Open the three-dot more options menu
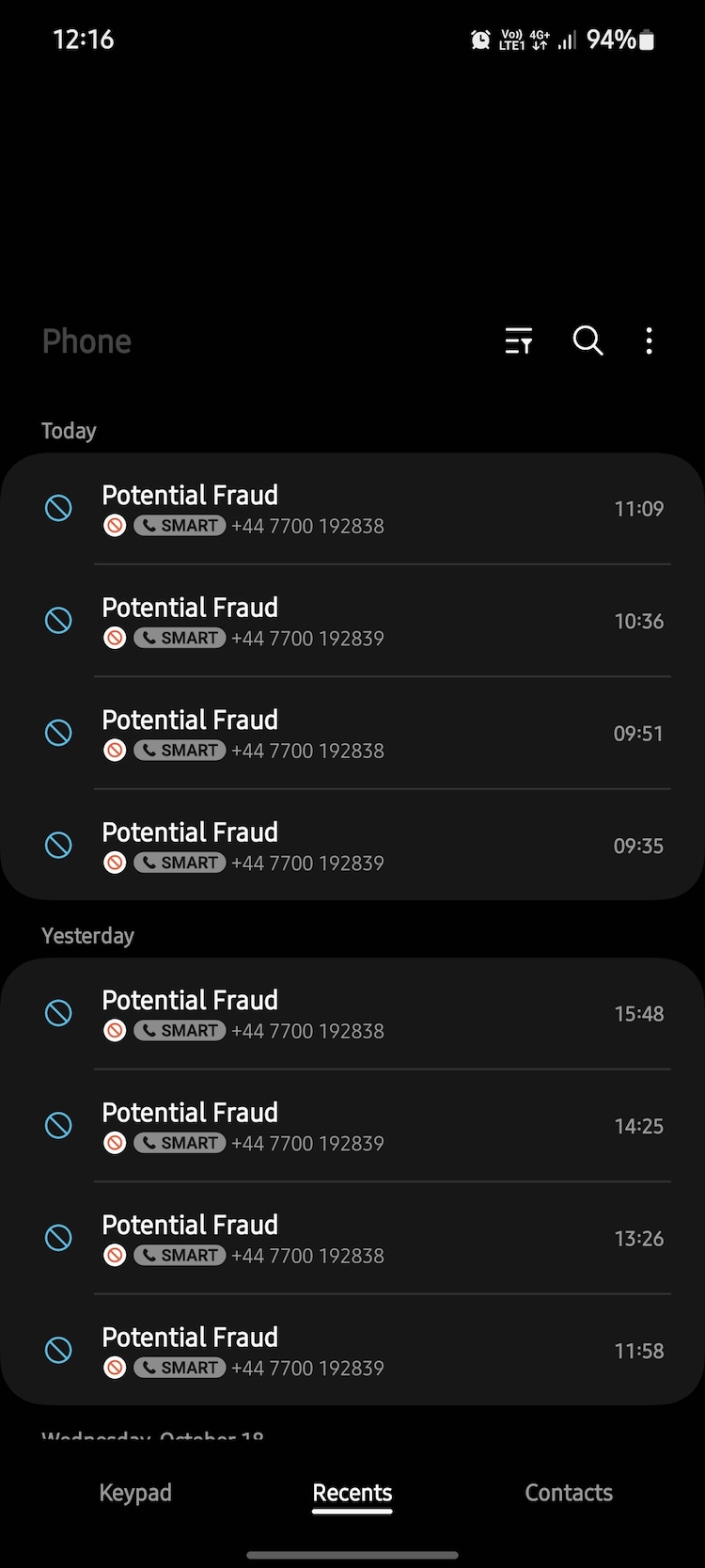705x1568 pixels. [649, 341]
